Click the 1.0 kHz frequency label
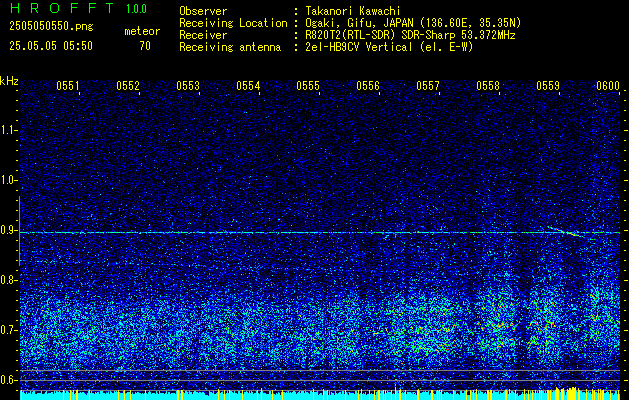Image resolution: width=629 pixels, height=400 pixels. (8, 181)
